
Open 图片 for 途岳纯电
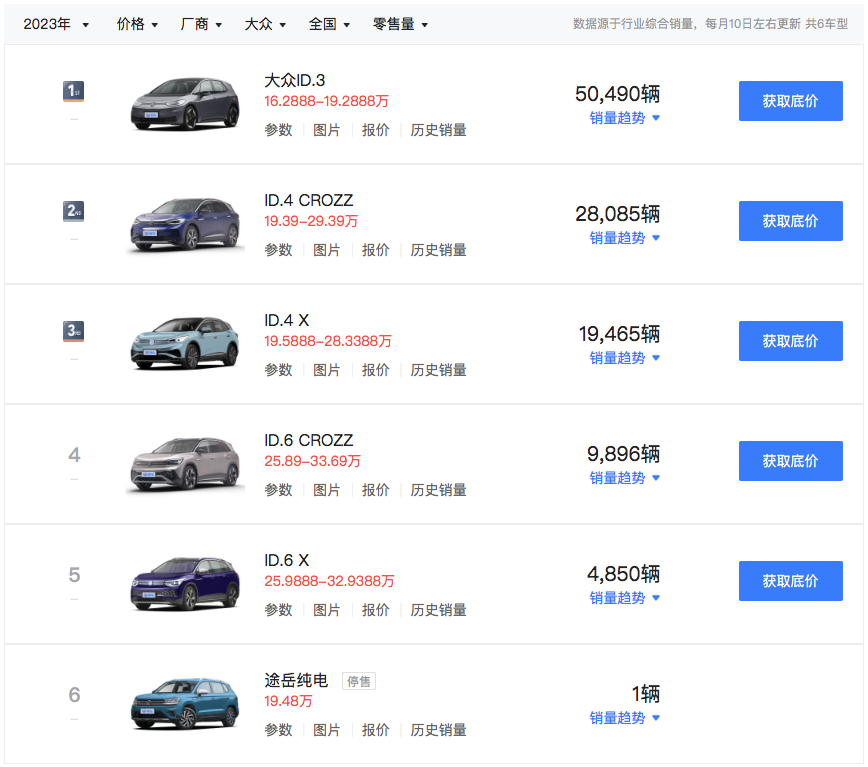pos(327,730)
